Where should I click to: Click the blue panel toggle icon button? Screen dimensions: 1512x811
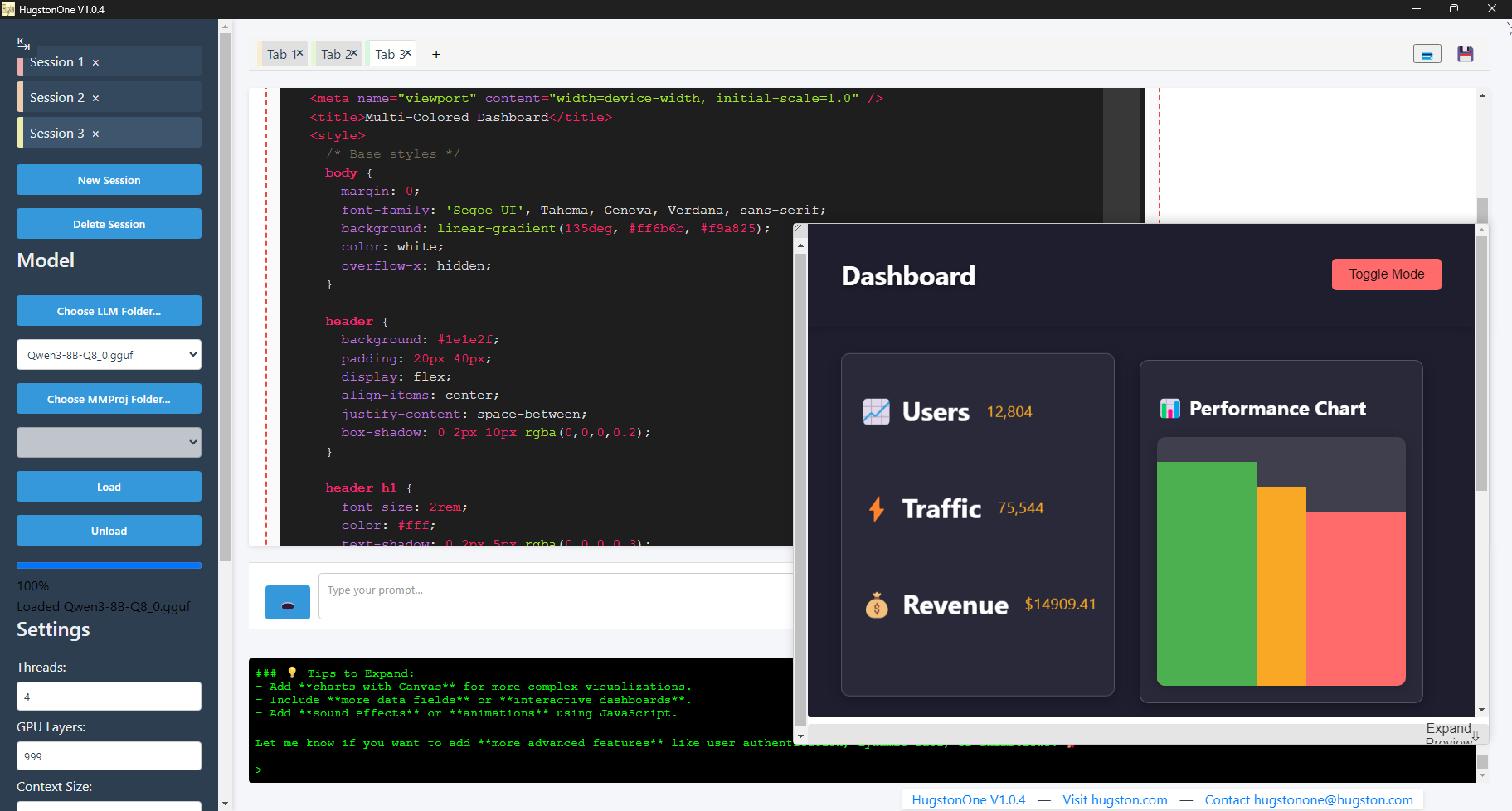coord(1427,54)
